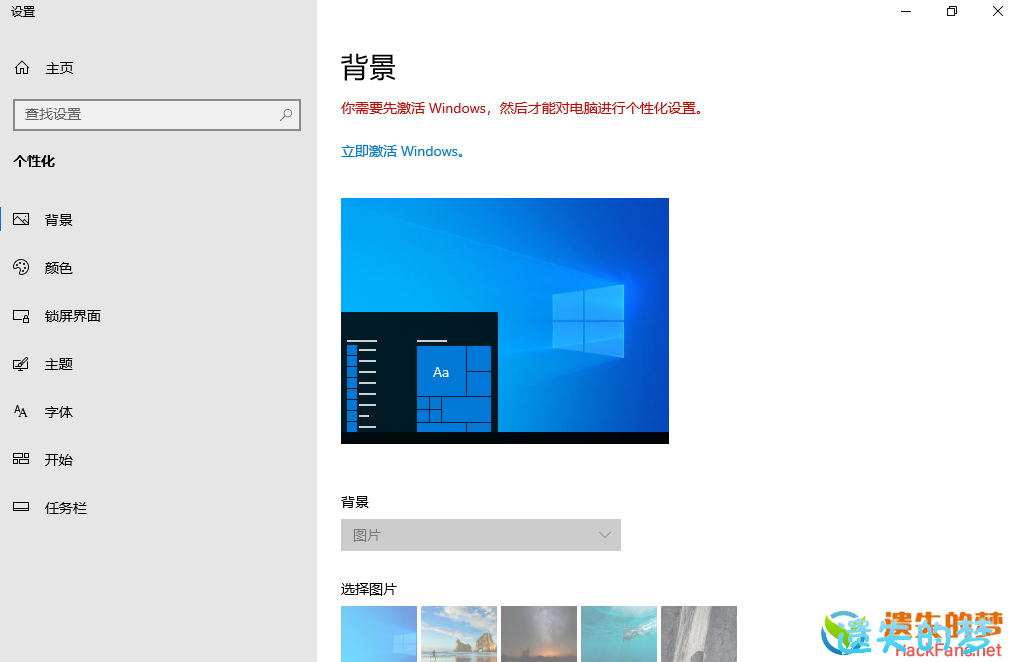The width and height of the screenshot is (1014, 662).
Task: Click the Aa sample tile in preview
Action: click(441, 371)
